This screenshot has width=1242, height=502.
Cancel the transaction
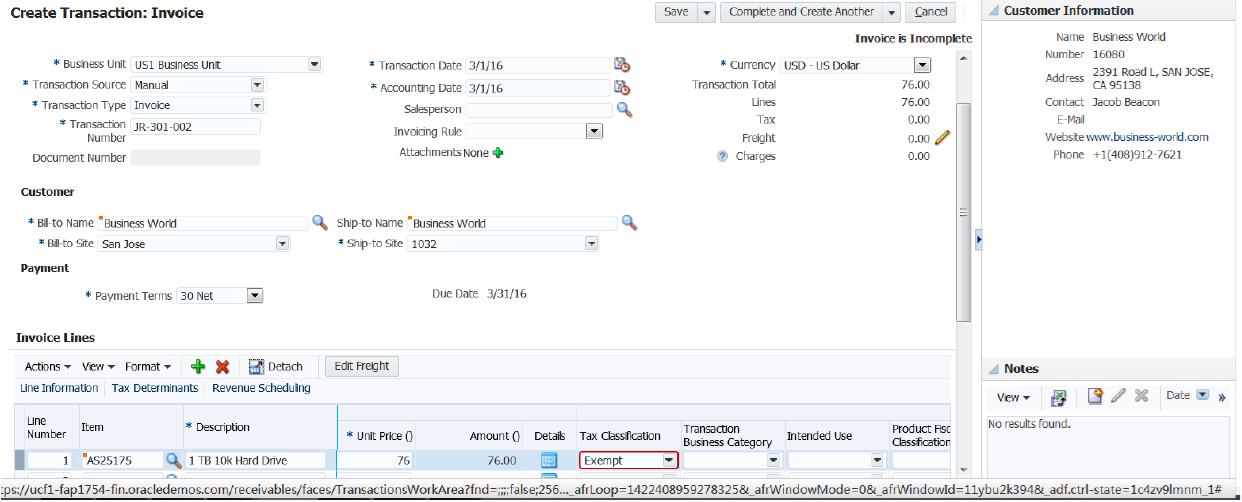[x=931, y=12]
